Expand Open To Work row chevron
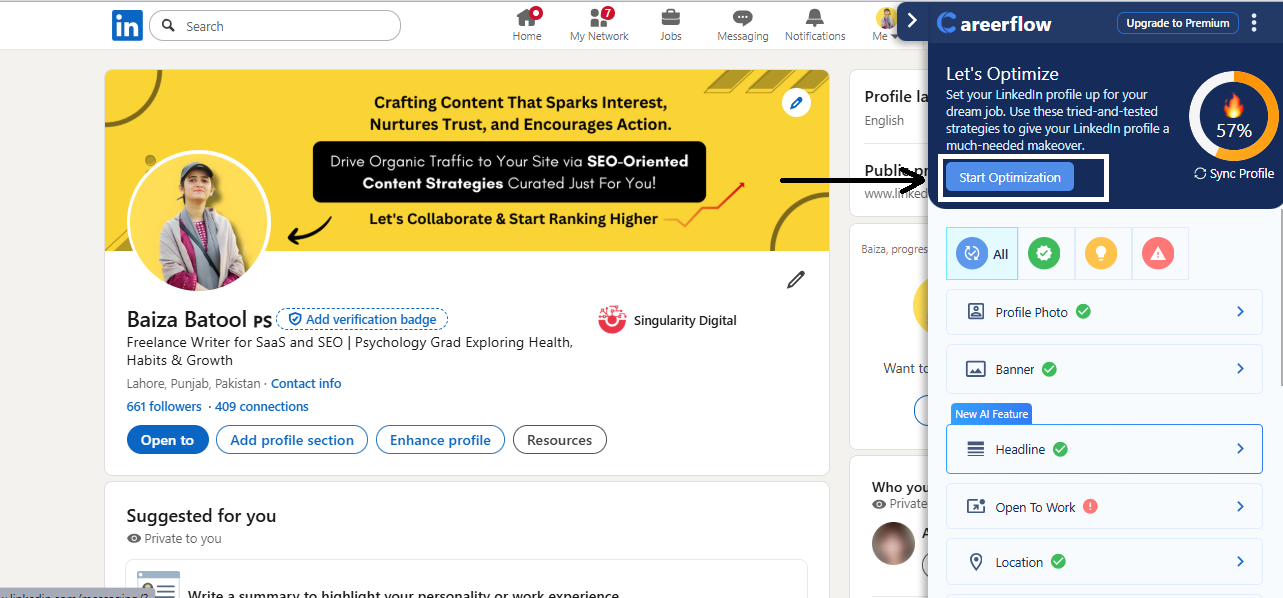 (1240, 507)
